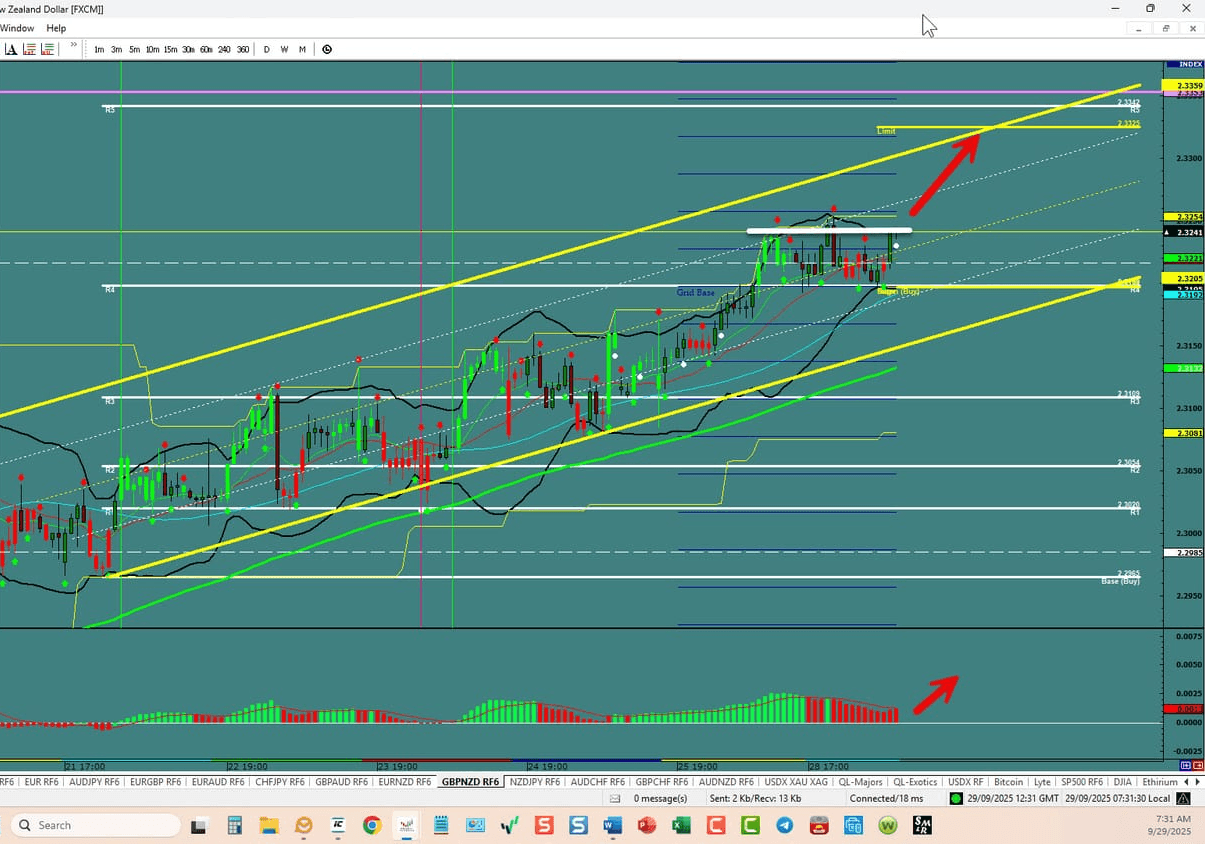Viewport: 1205px width, 844px height.
Task: Switch on the Monthly (M) timeframe
Action: pyautogui.click(x=302, y=48)
